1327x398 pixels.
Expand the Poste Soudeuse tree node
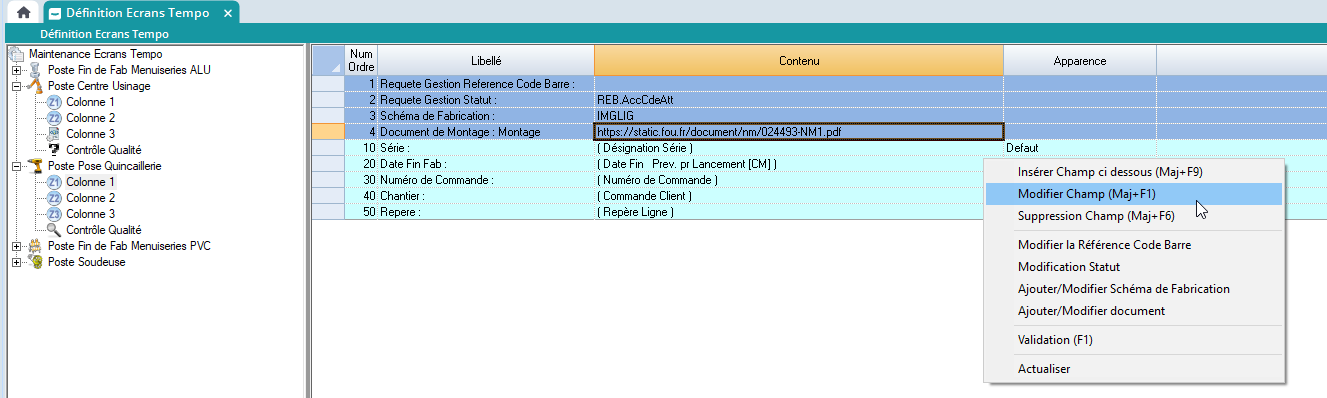click(16, 262)
